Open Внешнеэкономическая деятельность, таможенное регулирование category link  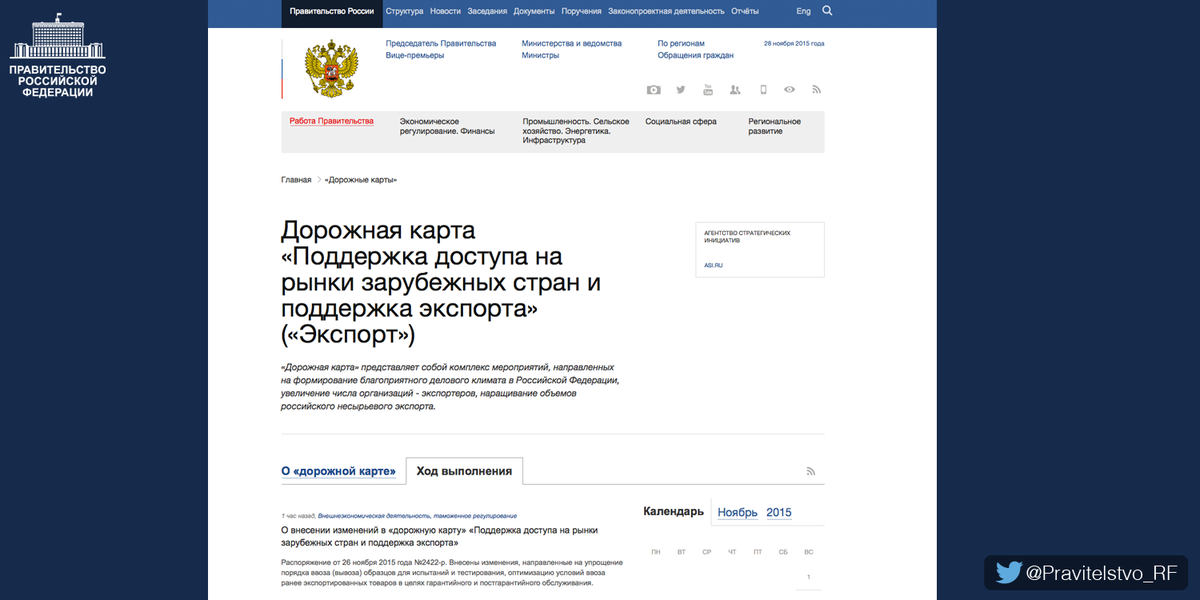tap(417, 515)
